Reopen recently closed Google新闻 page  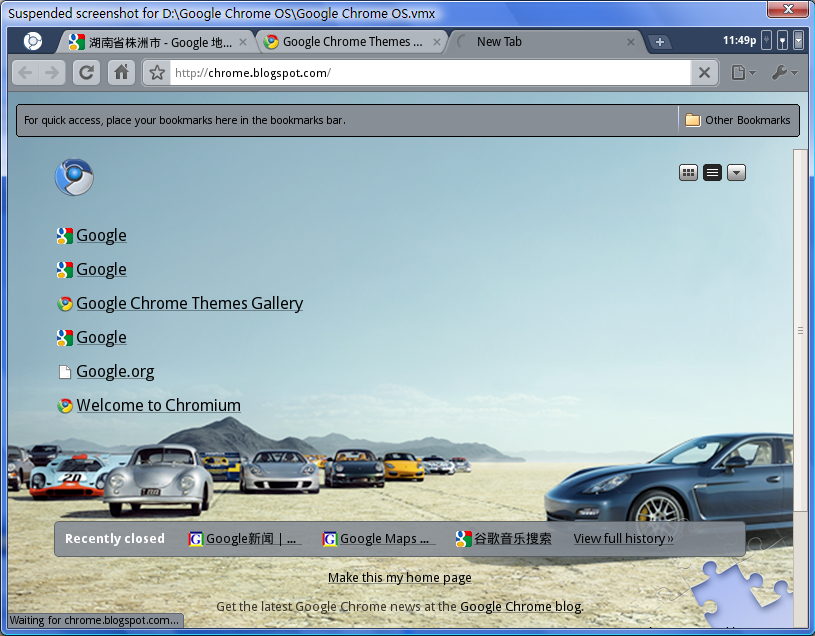click(x=244, y=539)
